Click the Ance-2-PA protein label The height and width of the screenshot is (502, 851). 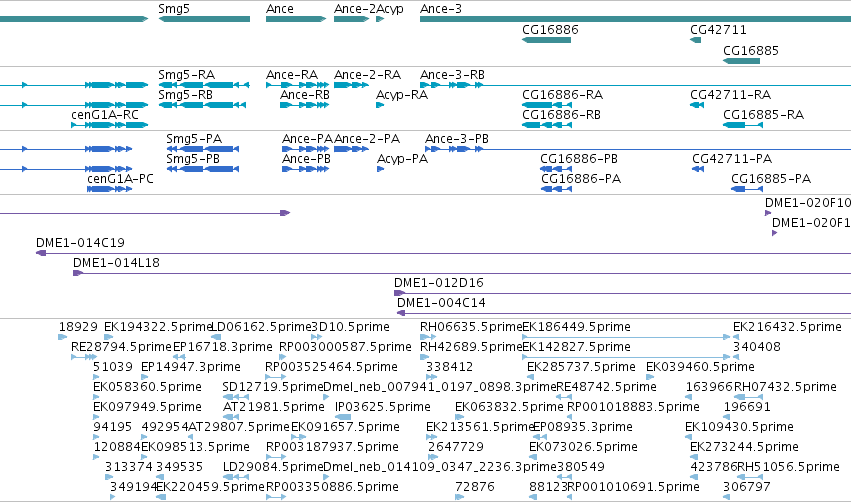[367, 138]
